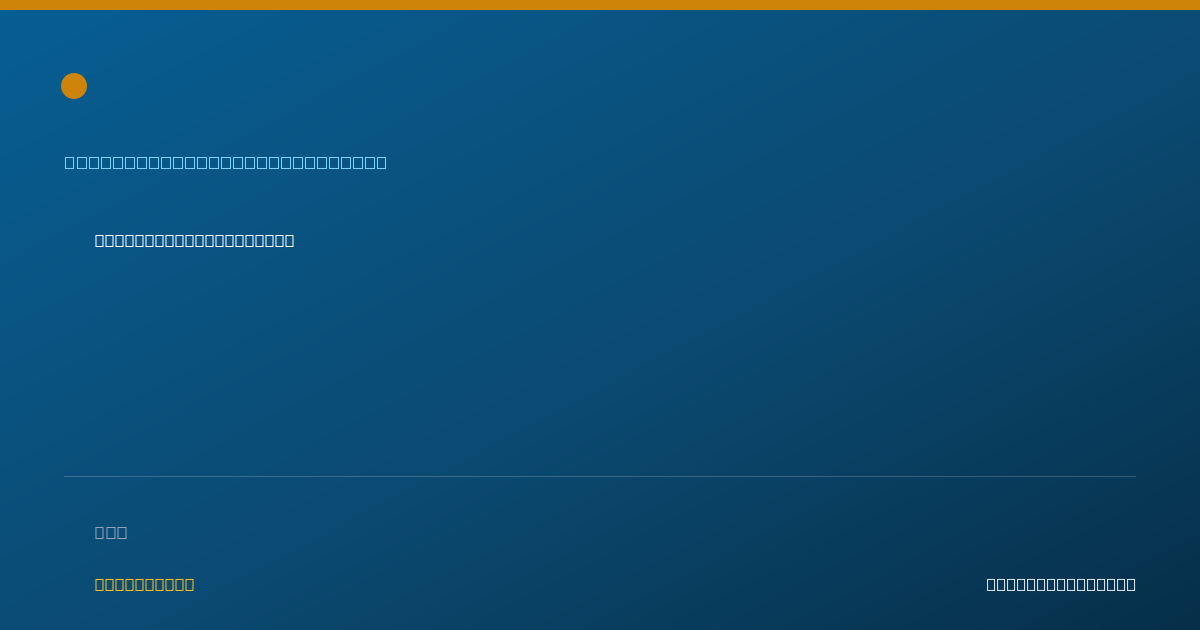Screen dimensions: 1200x630
Task: Click the start of the bottom-right white text
Action: click(x=992, y=585)
